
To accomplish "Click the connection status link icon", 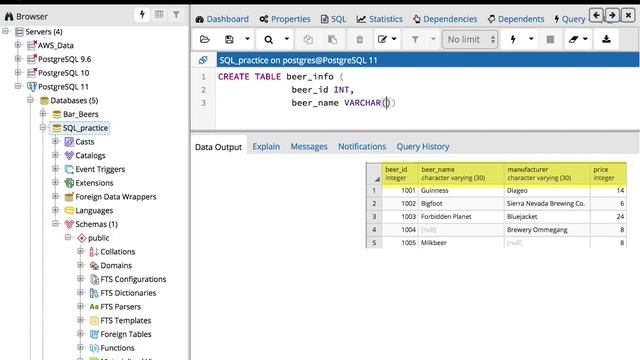I will point(203,60).
